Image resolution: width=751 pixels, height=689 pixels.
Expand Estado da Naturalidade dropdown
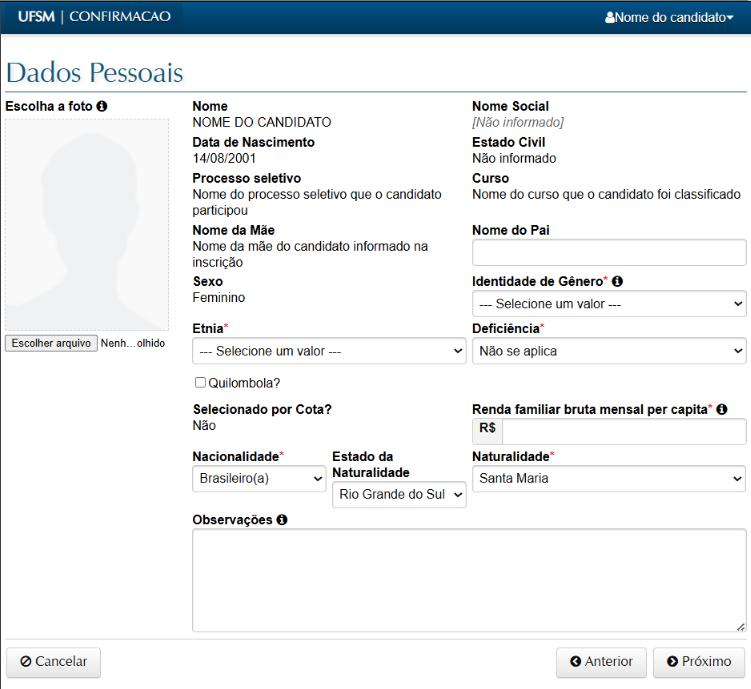(x=399, y=494)
